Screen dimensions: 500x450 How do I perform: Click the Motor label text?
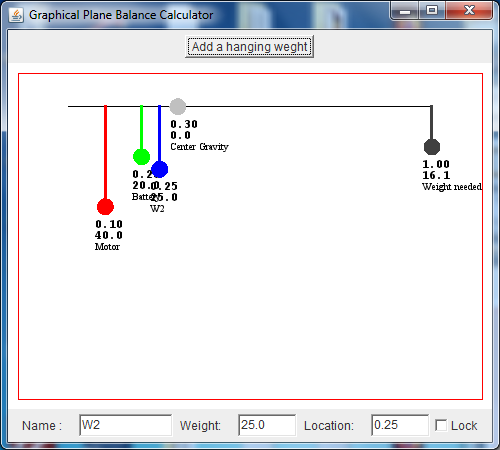pyautogui.click(x=107, y=247)
